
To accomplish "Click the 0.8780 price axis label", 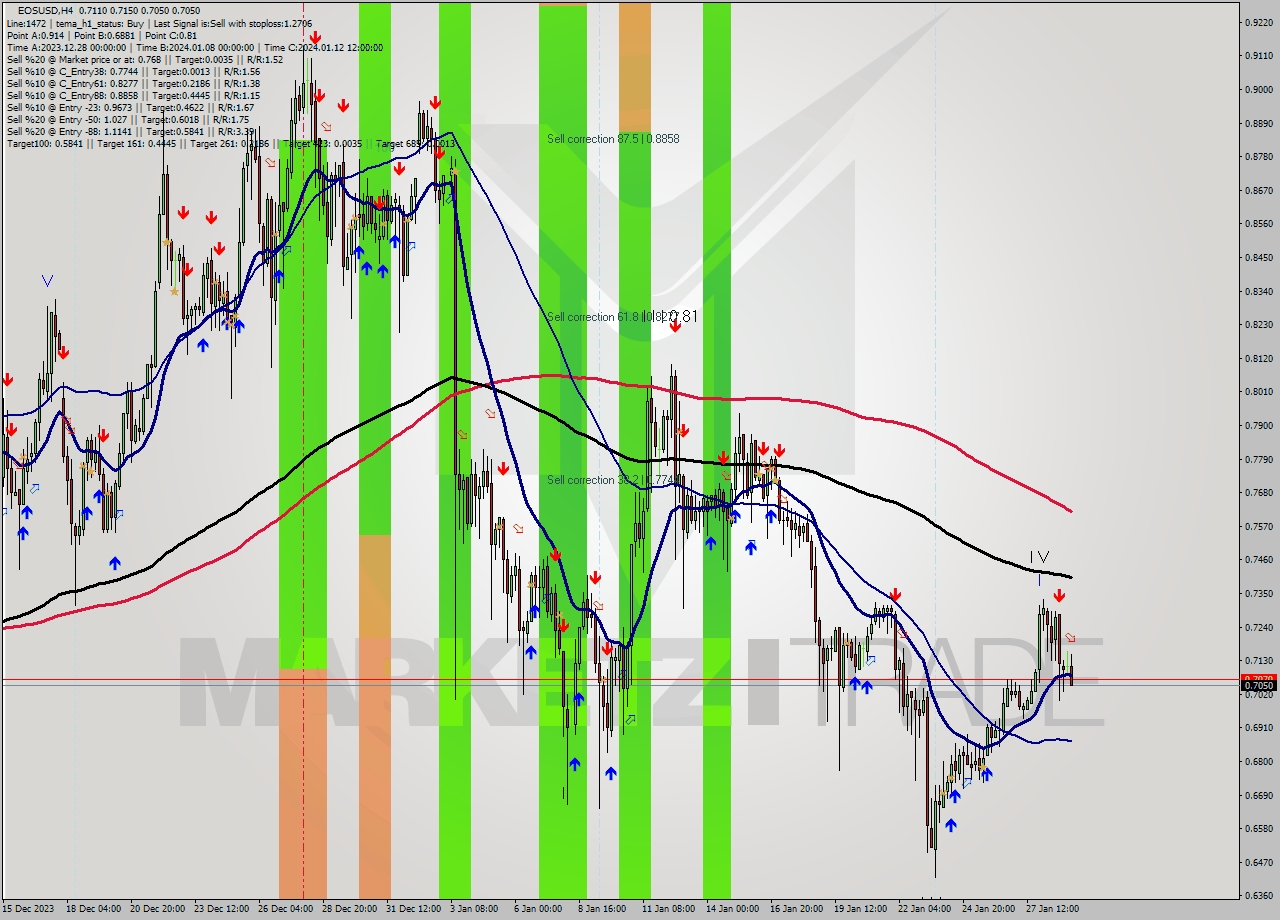I will pyautogui.click(x=1257, y=156).
